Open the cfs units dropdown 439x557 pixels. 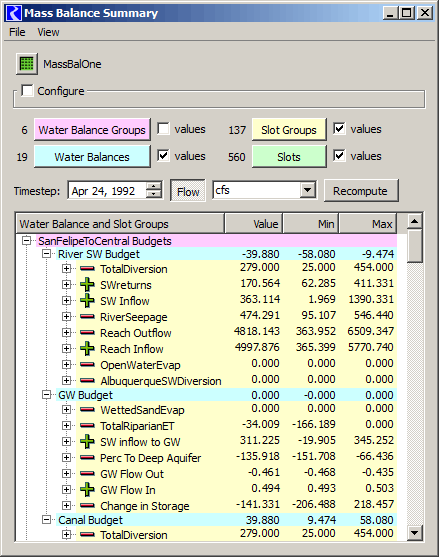pos(308,190)
